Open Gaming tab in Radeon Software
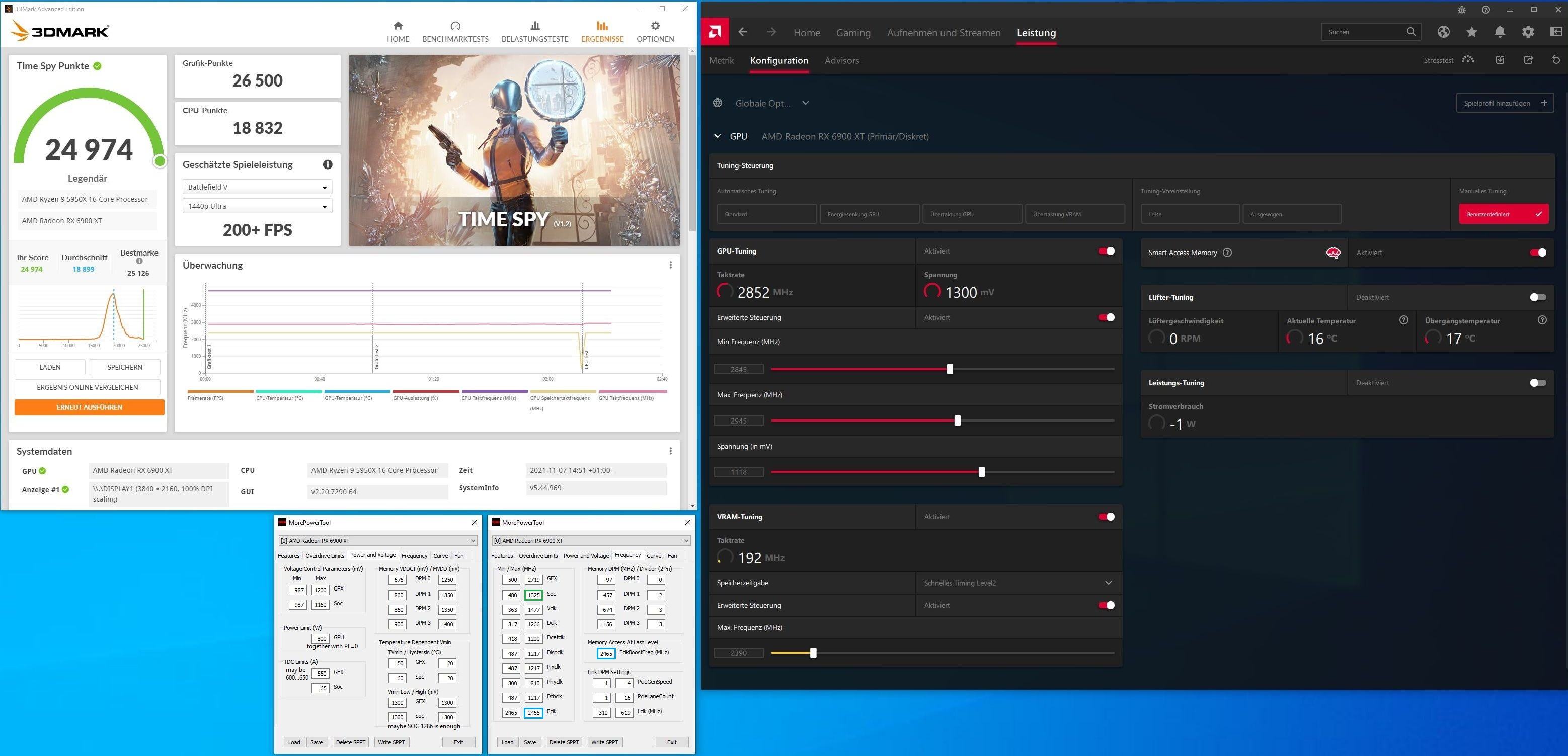 coord(853,32)
